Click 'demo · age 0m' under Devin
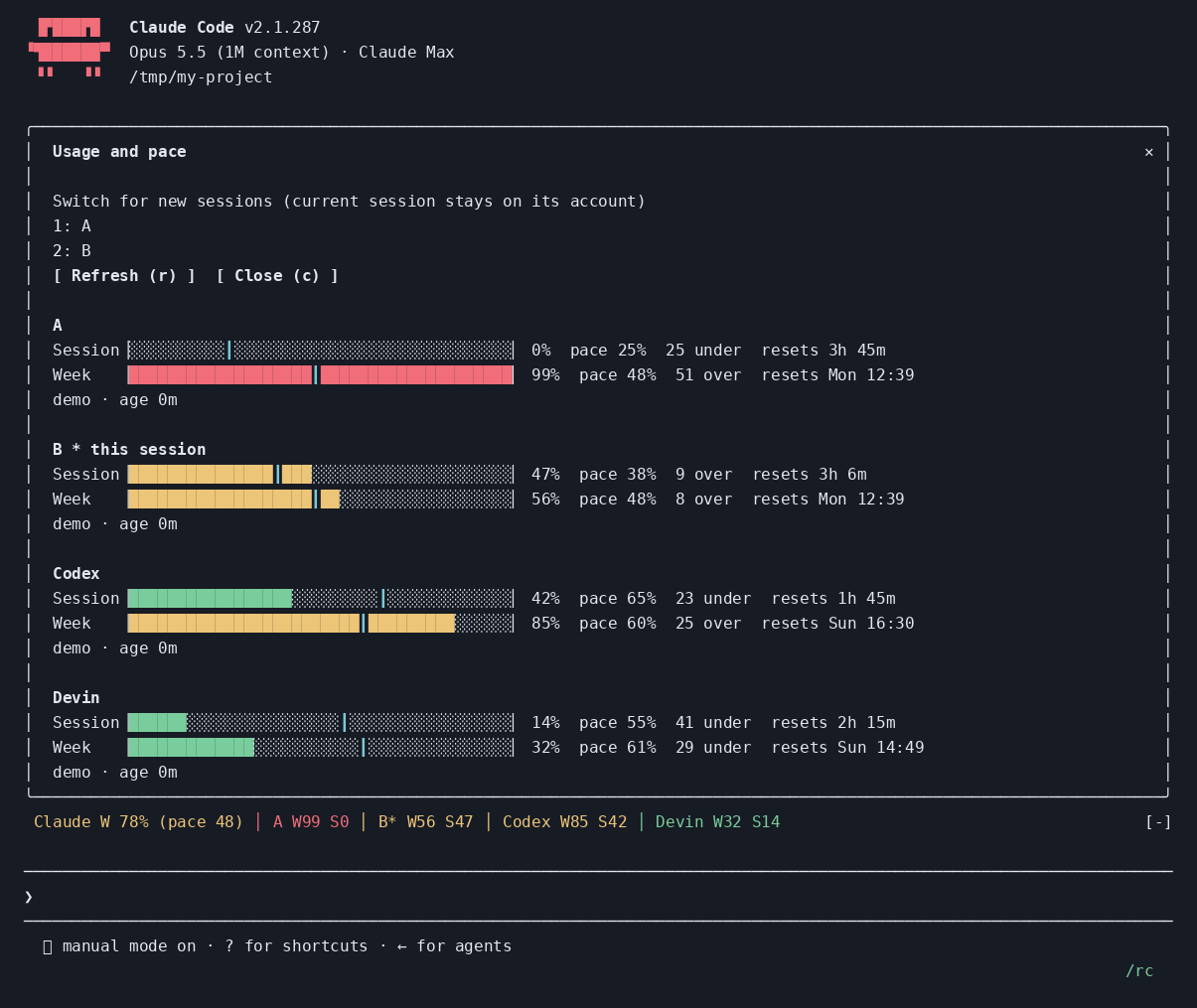The image size is (1197, 1008). (115, 773)
